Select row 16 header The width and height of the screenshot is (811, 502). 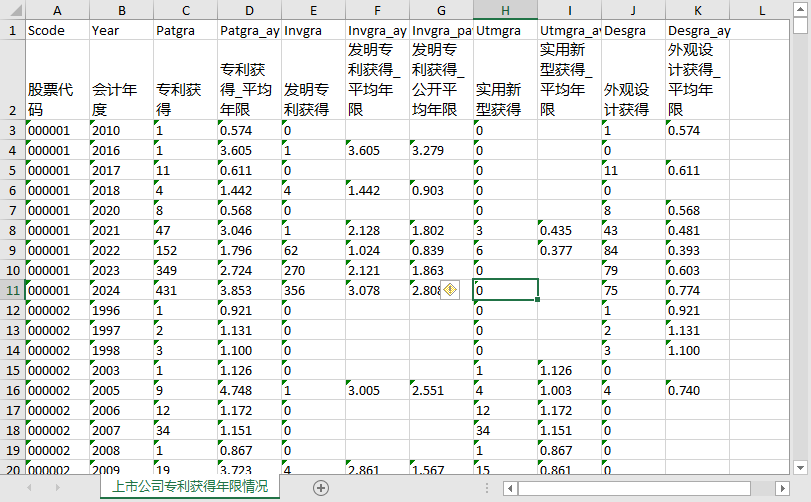click(x=12, y=390)
